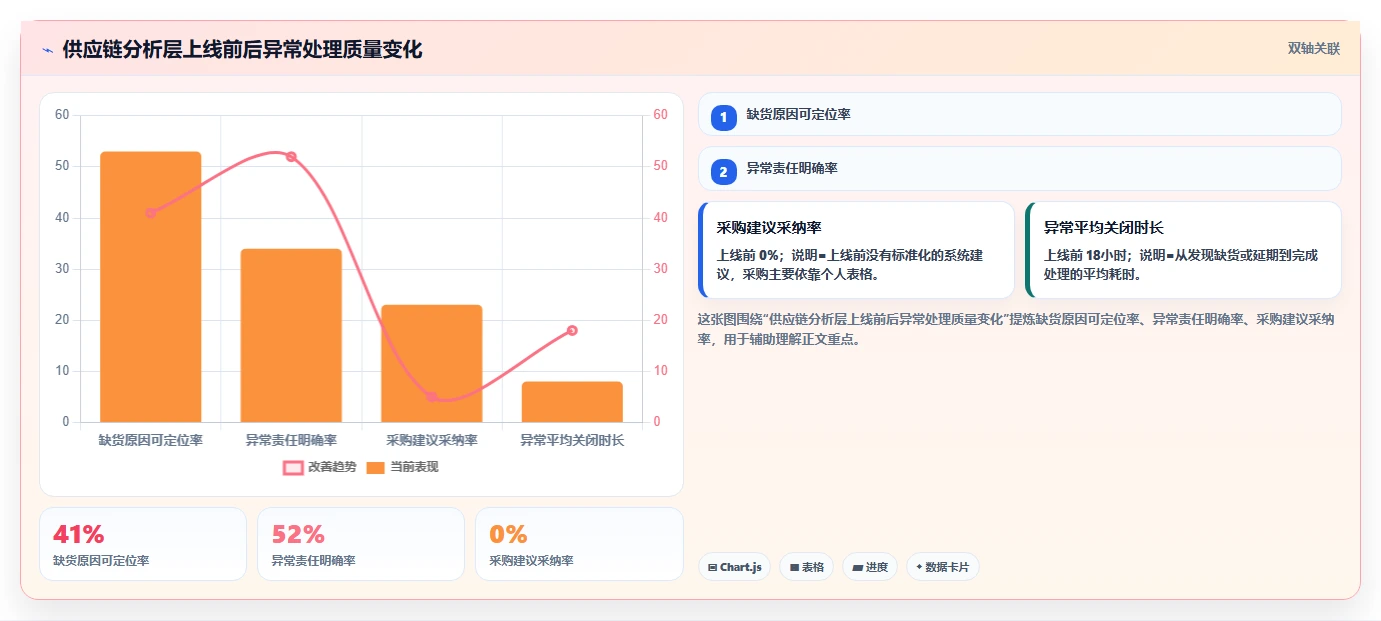Open the 采购建议采纳率 info card
Viewport: 1381px width, 621px height.
pos(857,250)
